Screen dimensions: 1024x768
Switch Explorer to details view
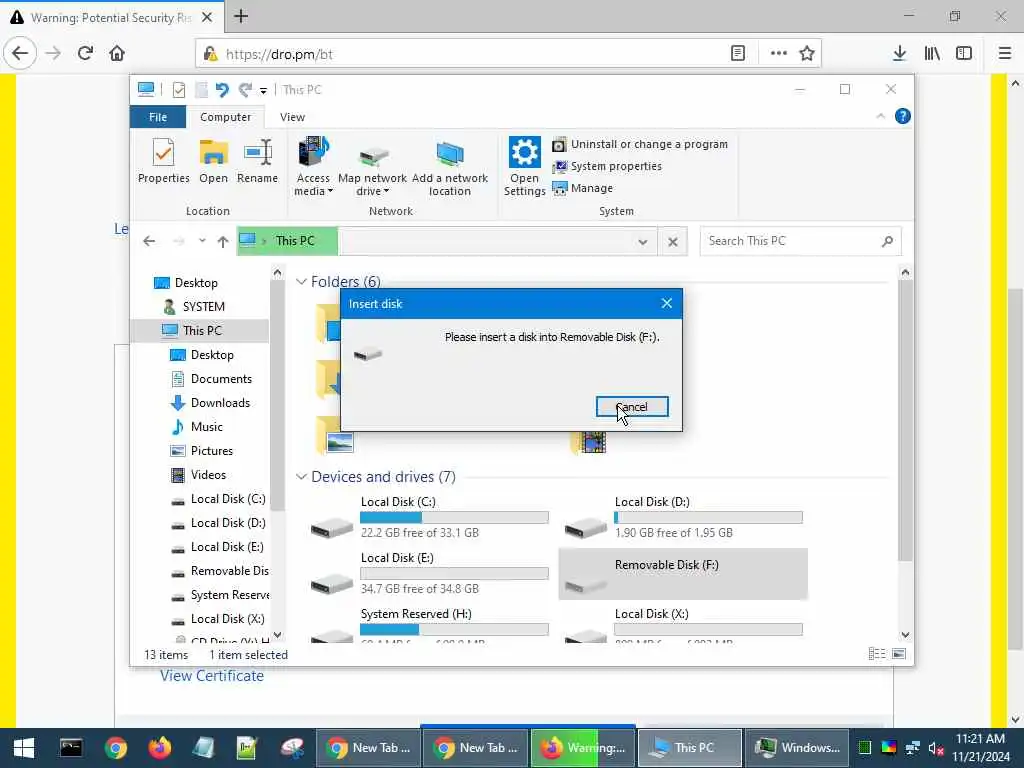877,654
